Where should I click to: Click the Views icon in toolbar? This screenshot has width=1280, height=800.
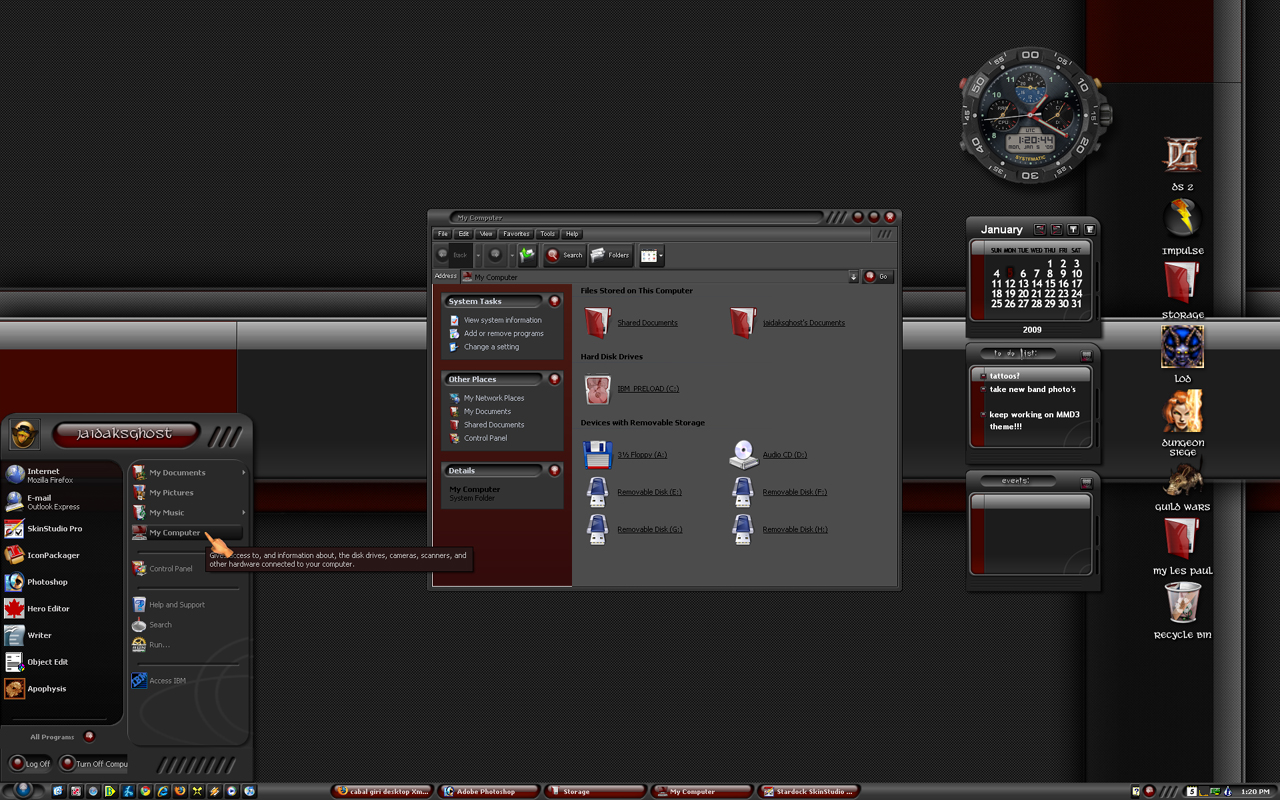click(x=648, y=256)
